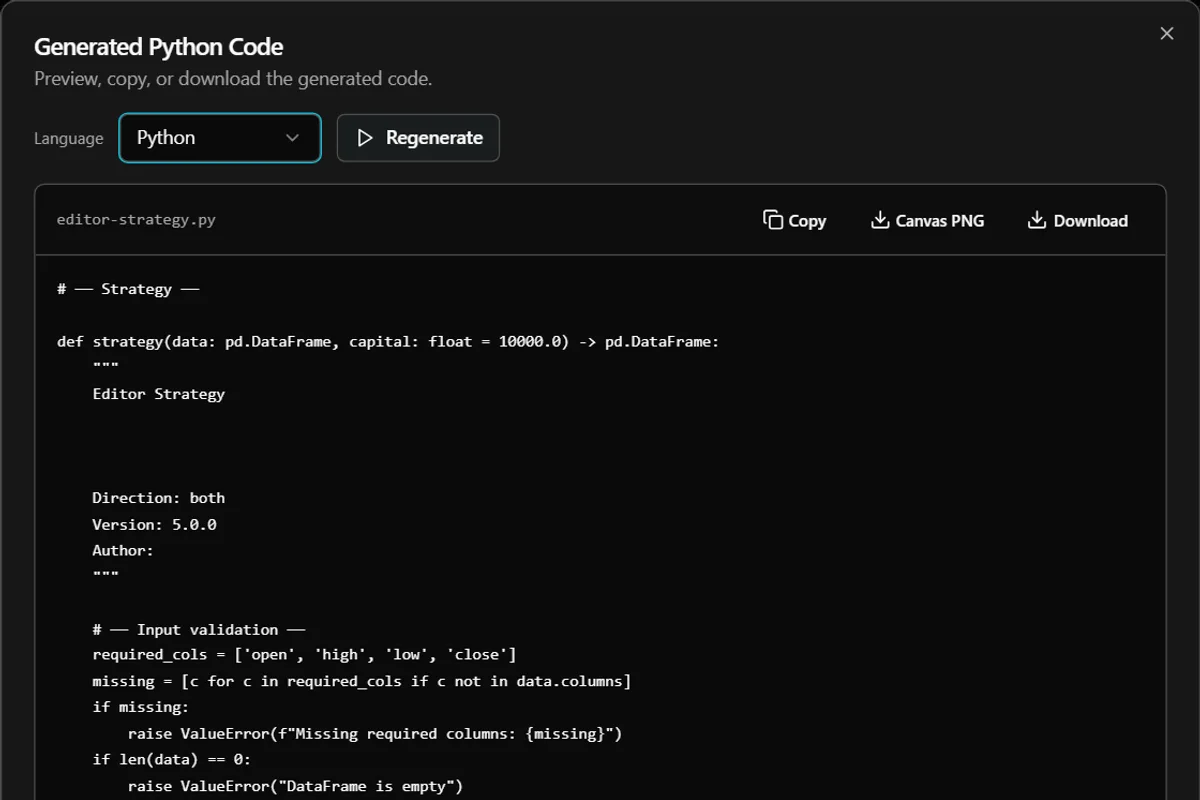The width and height of the screenshot is (1200, 800).
Task: Click the 'Missing required columns' raise line
Action: 375,733
